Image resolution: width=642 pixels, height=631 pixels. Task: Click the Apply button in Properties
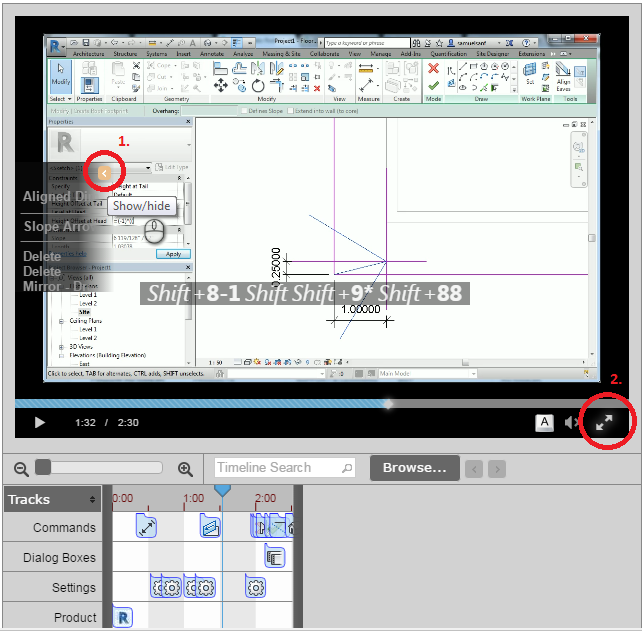click(x=173, y=254)
